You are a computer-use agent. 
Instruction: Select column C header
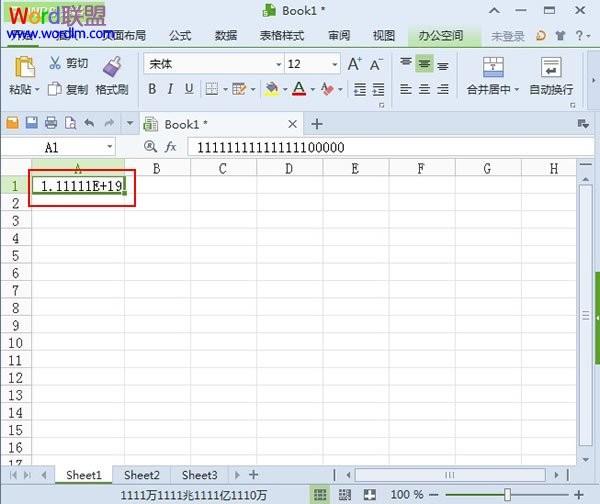223,168
